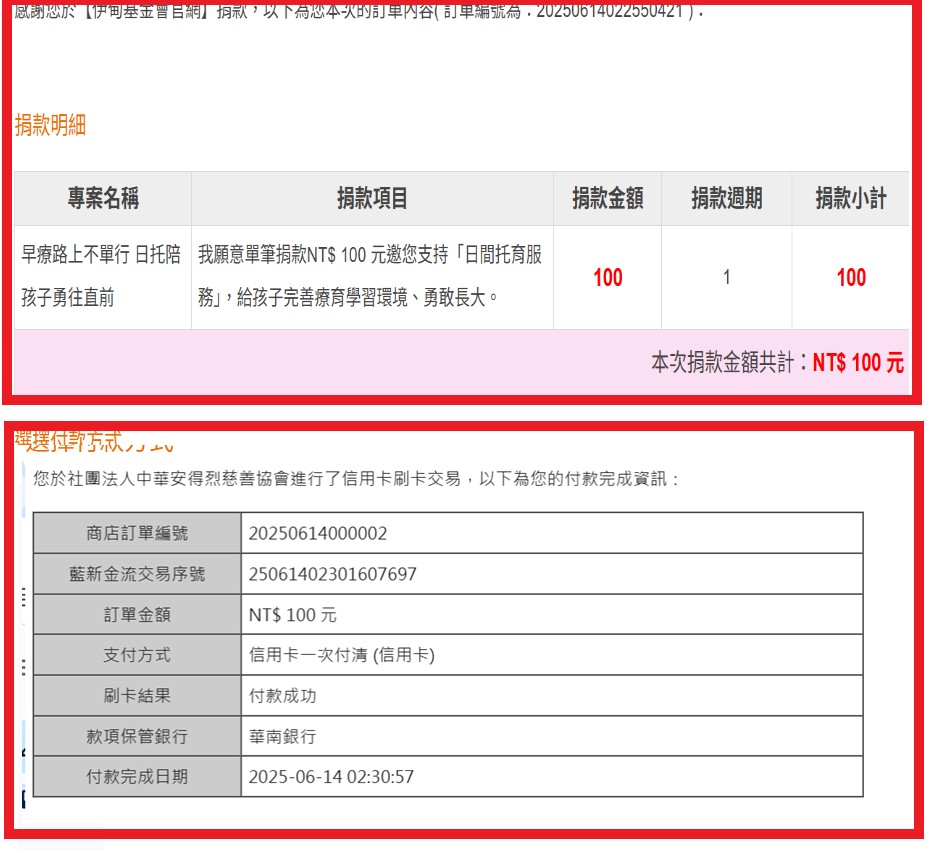
Task: Click transaction serial 25061402301607697
Action: (333, 574)
